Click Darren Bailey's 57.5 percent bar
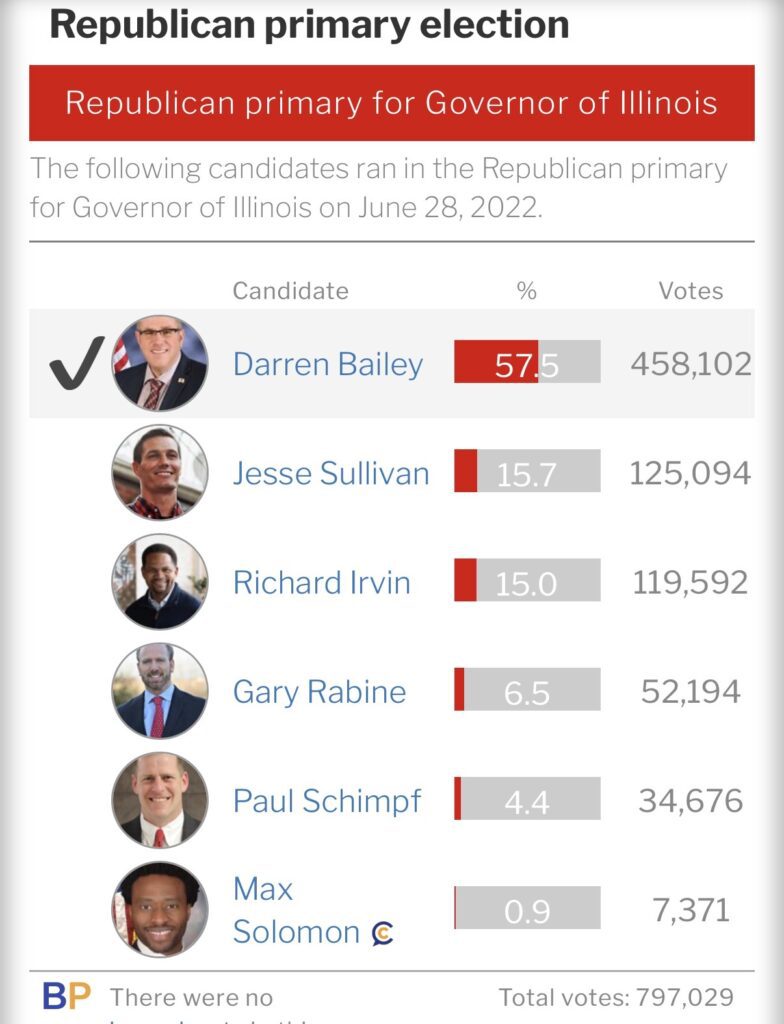 pyautogui.click(x=527, y=363)
